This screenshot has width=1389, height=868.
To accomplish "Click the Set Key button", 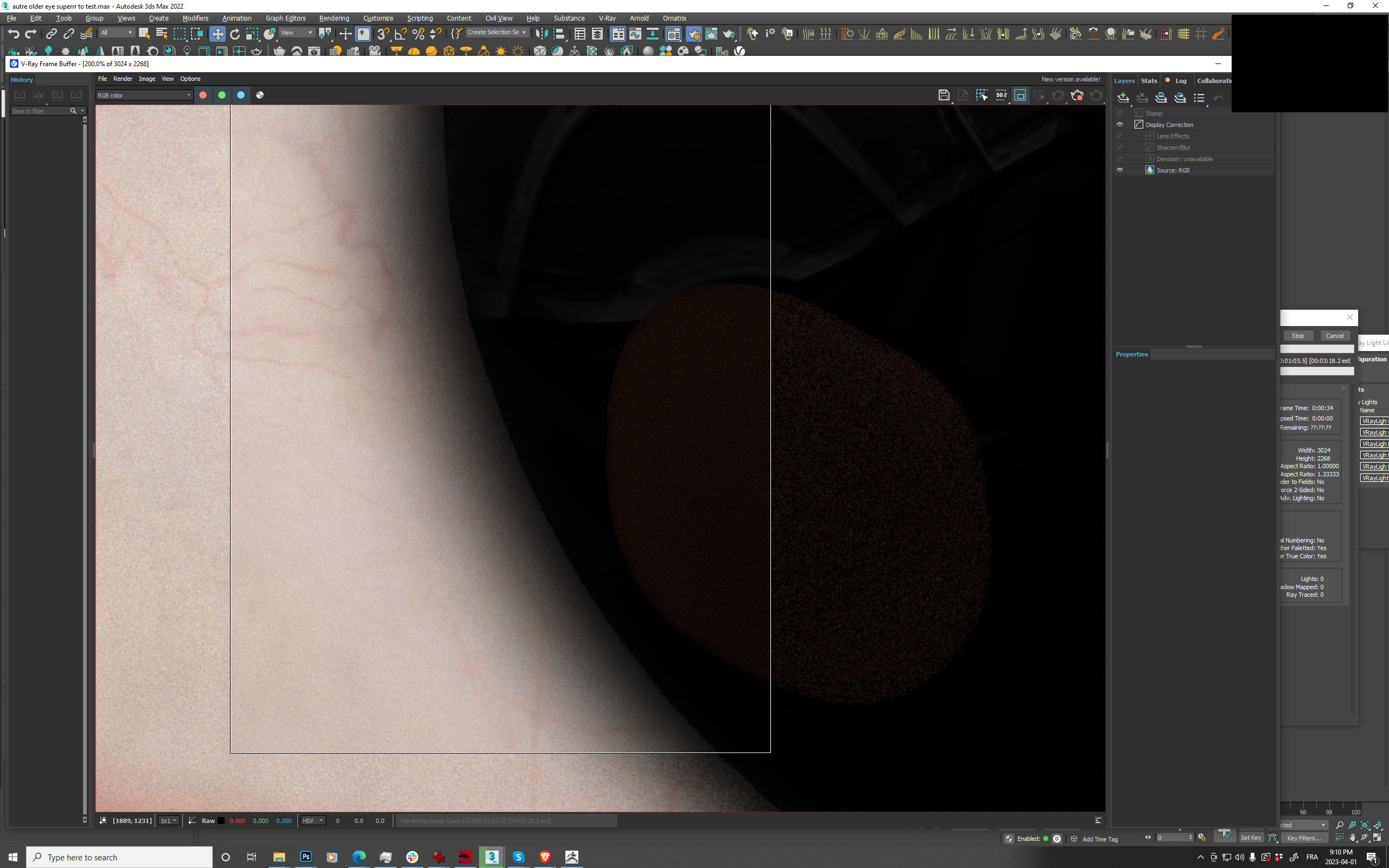I will click(x=1251, y=838).
